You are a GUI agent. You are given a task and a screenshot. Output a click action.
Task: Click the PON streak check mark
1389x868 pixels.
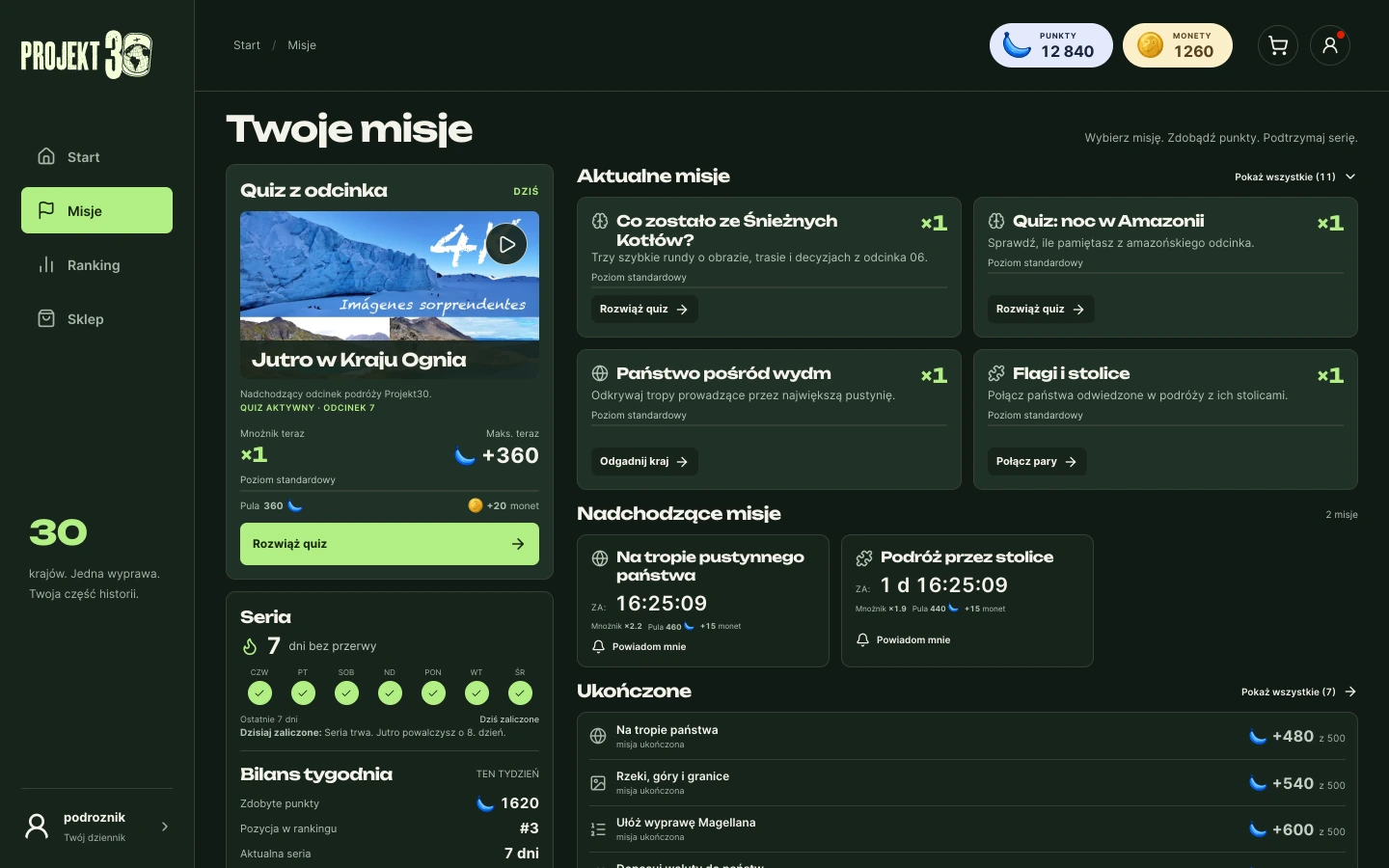click(x=433, y=692)
